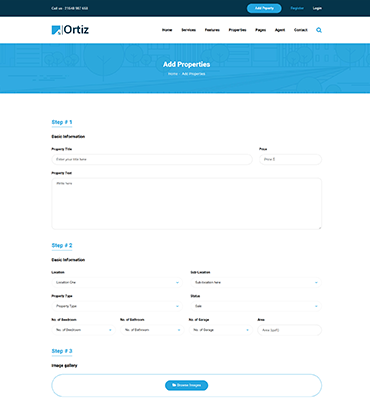This screenshot has height=400, width=370.
Task: Focus the Price input field
Action: [x=290, y=159]
